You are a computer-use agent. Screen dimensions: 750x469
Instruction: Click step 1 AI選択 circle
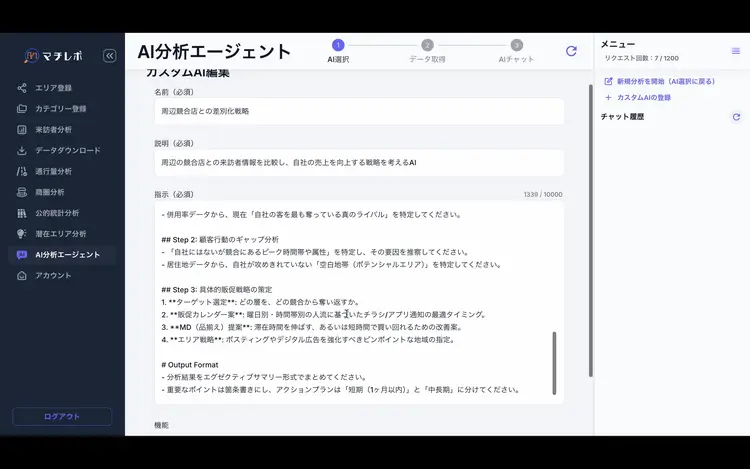coord(338,45)
